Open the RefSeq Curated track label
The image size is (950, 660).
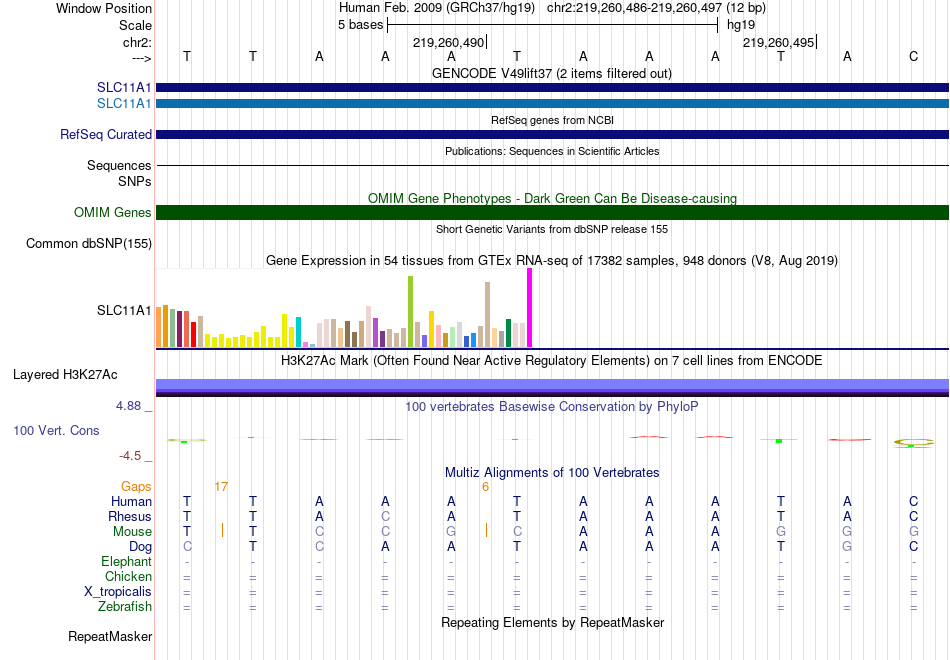105,135
